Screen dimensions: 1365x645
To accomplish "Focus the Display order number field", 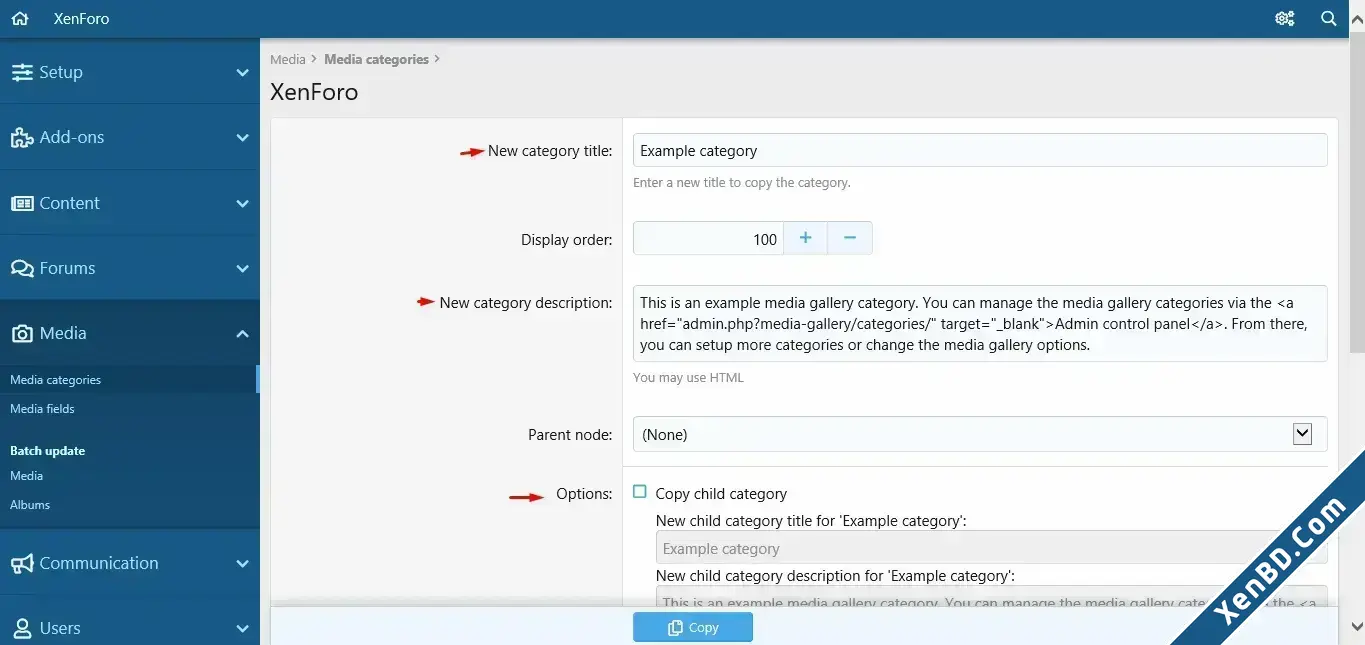I will 708,238.
